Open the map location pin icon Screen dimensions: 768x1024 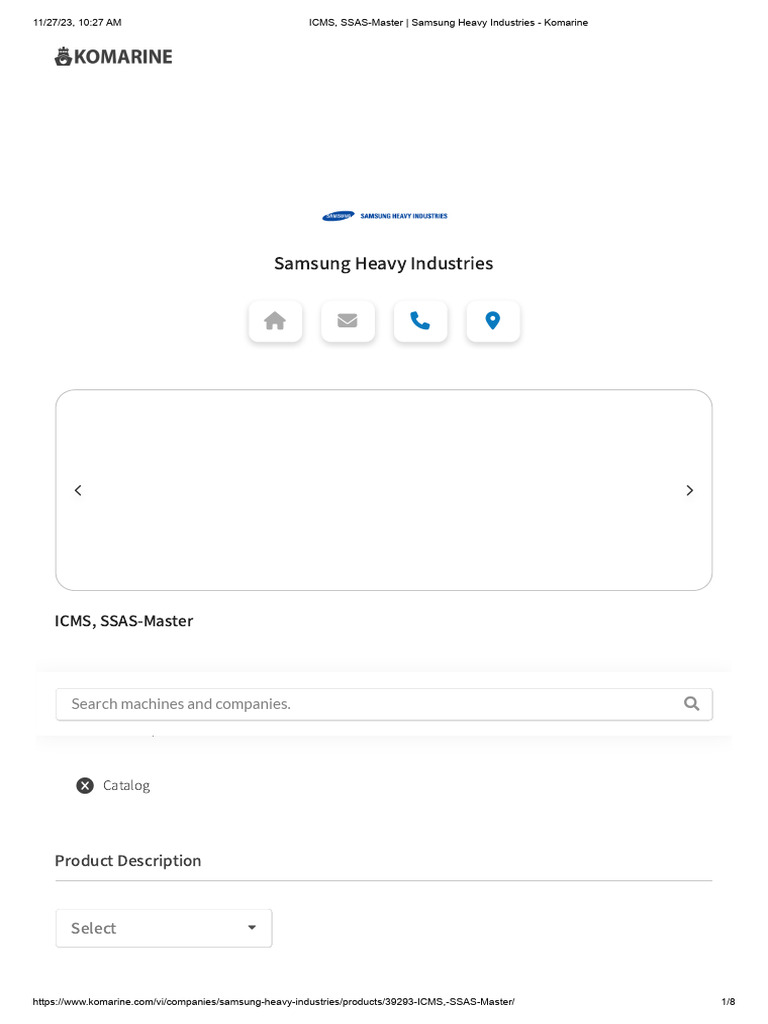point(493,321)
